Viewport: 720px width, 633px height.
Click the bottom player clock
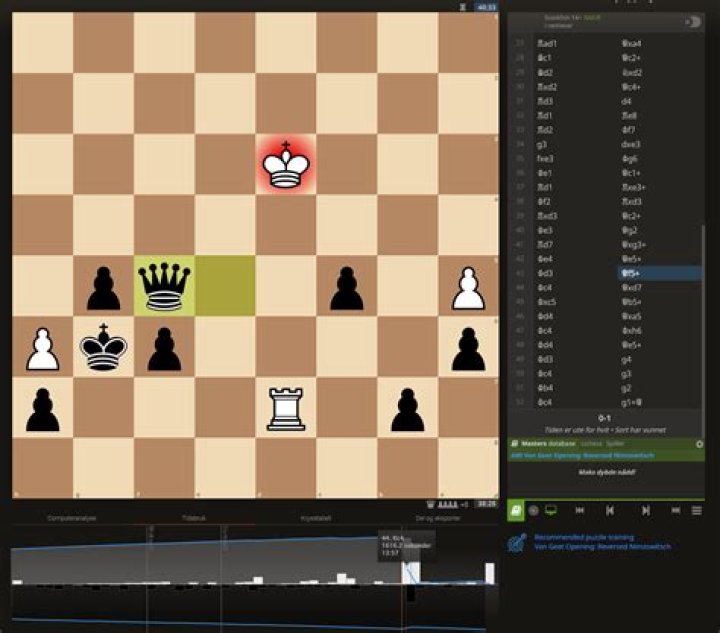point(486,504)
